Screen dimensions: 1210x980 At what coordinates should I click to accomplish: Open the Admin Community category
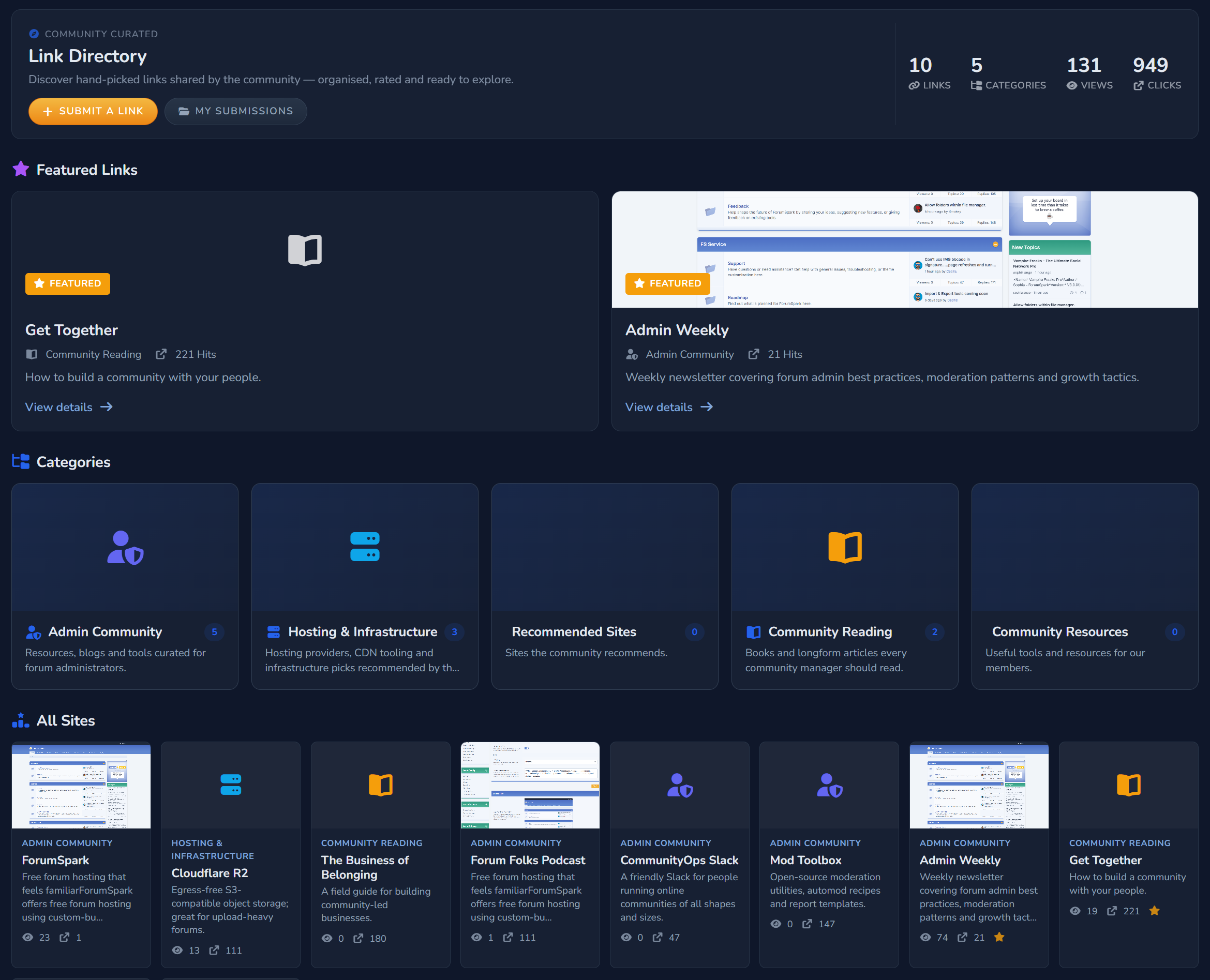click(x=105, y=631)
